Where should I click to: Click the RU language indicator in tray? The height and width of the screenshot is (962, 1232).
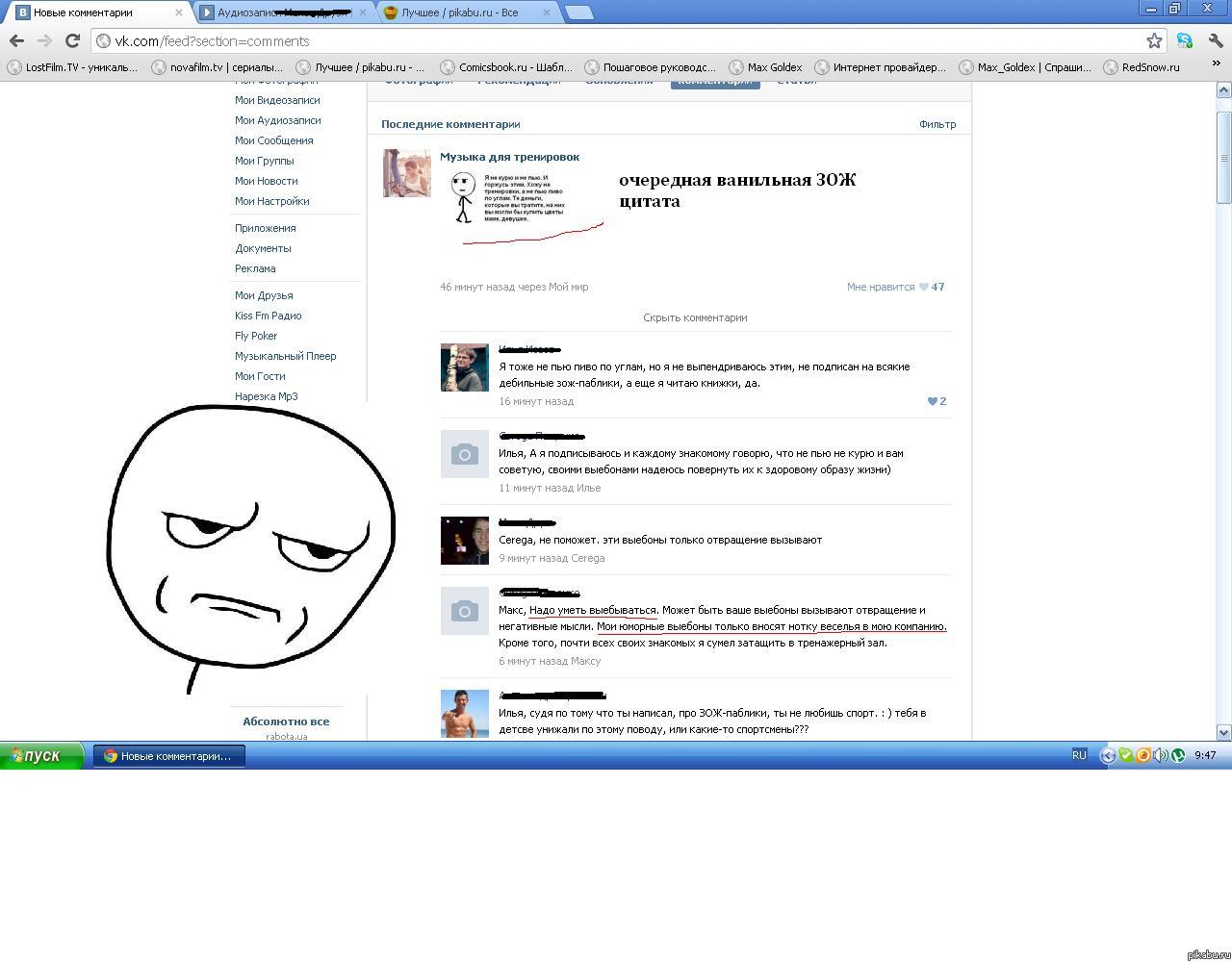coord(1079,755)
